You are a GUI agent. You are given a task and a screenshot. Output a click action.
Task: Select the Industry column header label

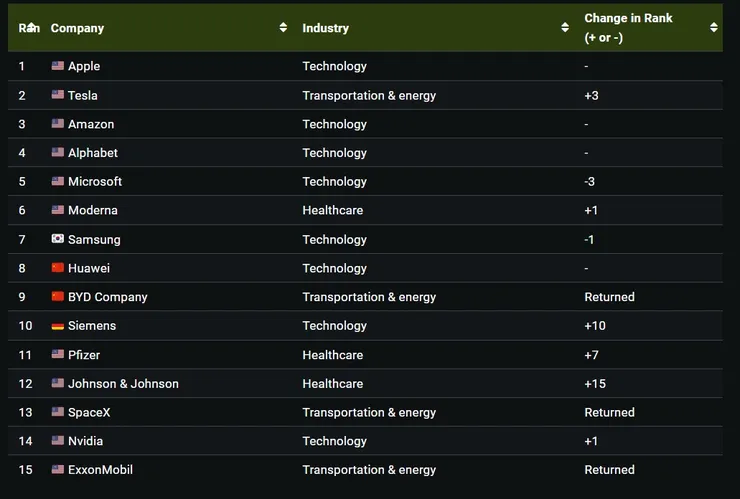pos(326,28)
